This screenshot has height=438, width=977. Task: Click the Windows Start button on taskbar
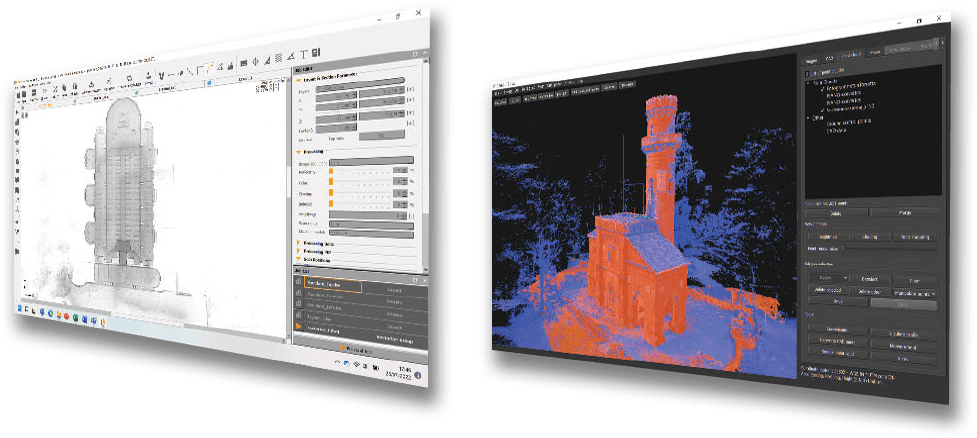19,309
